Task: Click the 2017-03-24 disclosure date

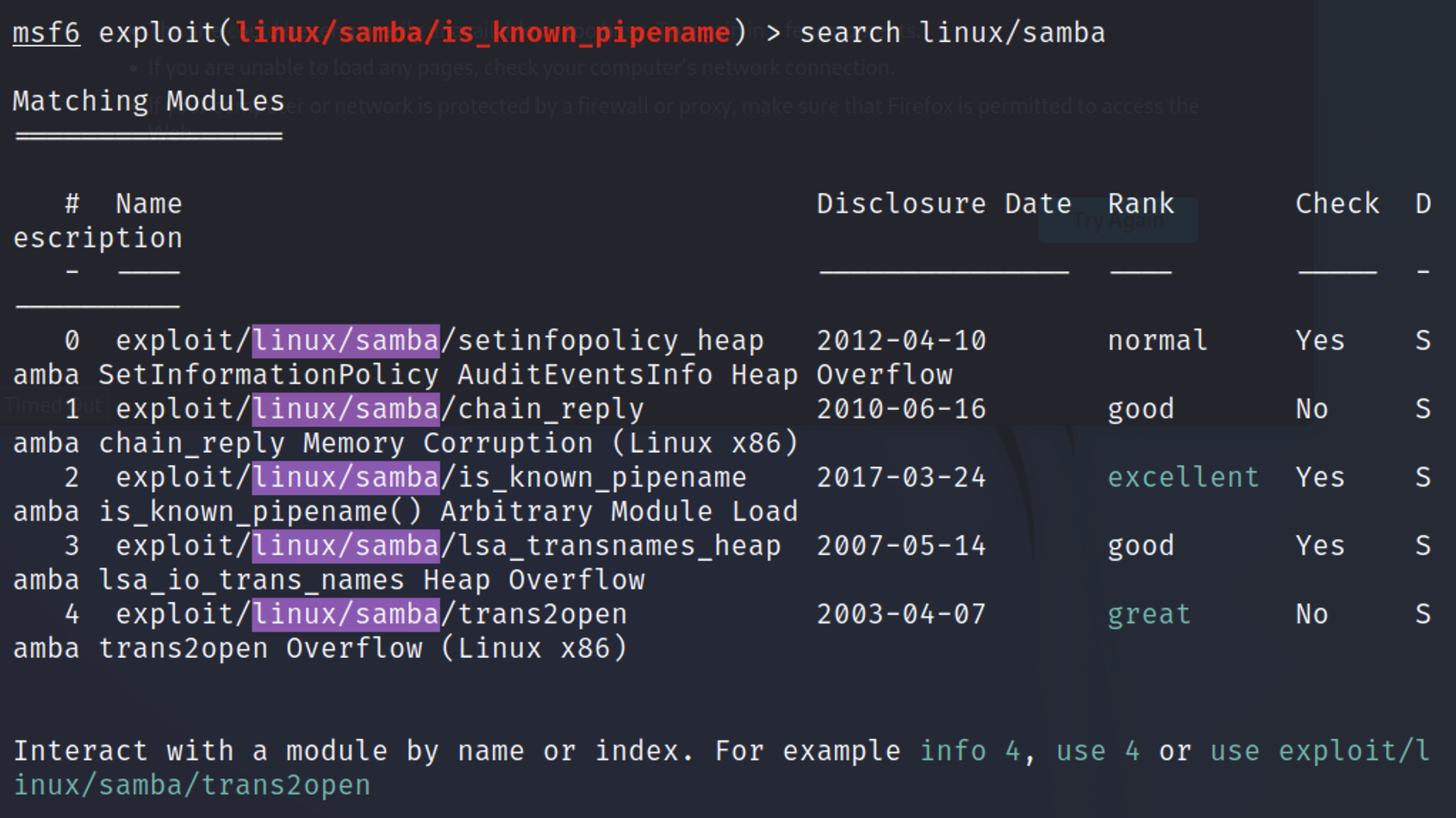Action: (x=900, y=477)
